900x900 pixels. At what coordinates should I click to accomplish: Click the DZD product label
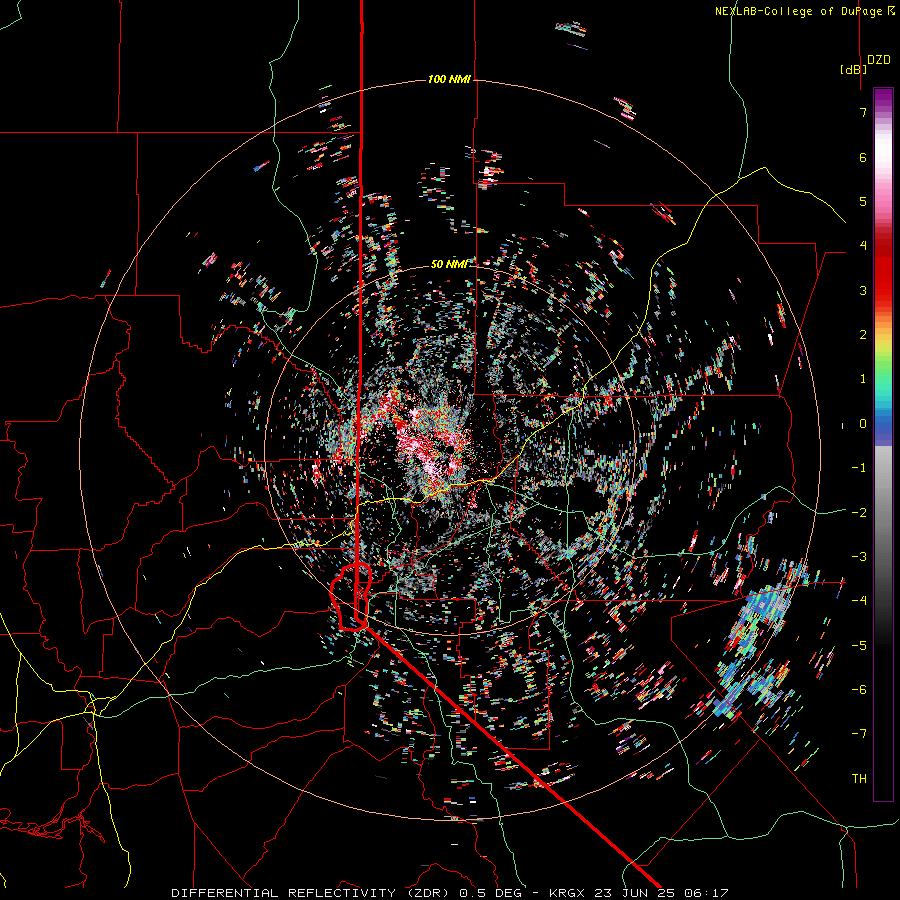(879, 60)
